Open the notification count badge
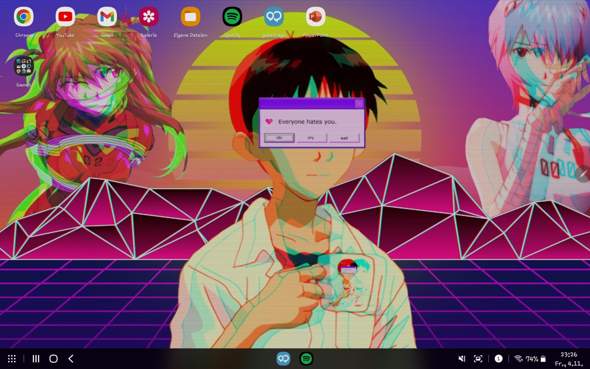The image size is (590, 369). pos(499,359)
